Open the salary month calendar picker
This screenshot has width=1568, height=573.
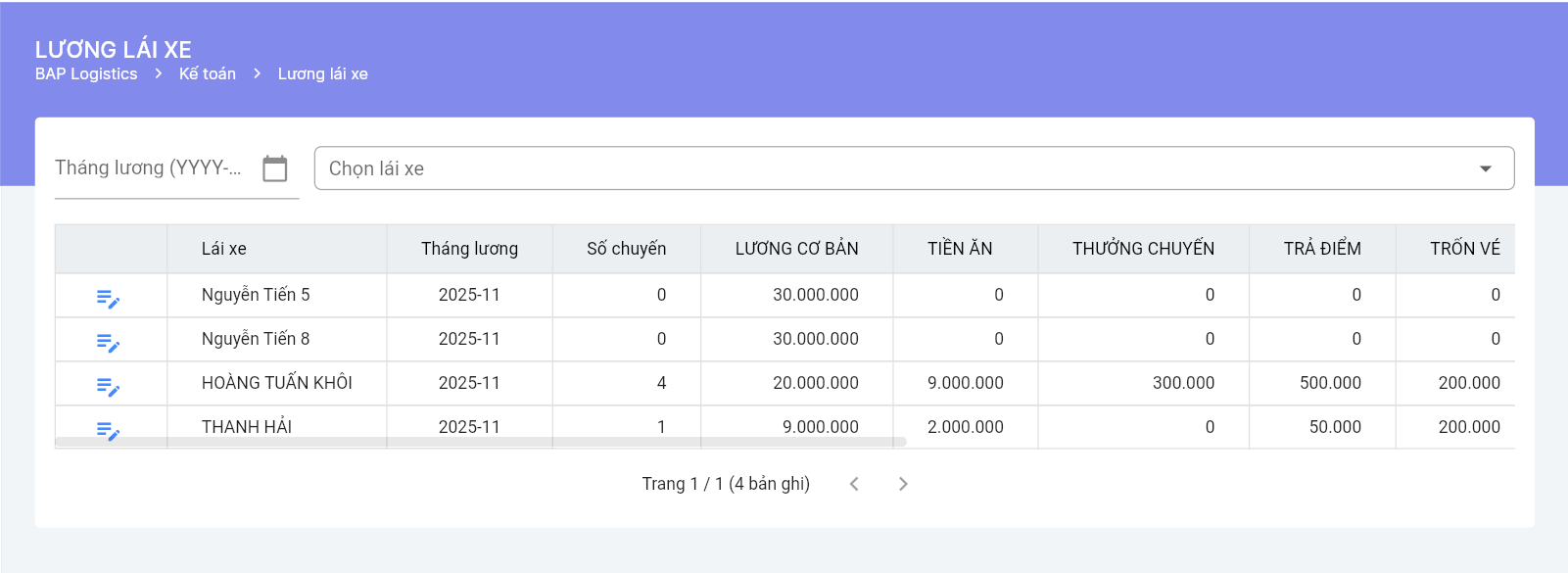tap(275, 168)
